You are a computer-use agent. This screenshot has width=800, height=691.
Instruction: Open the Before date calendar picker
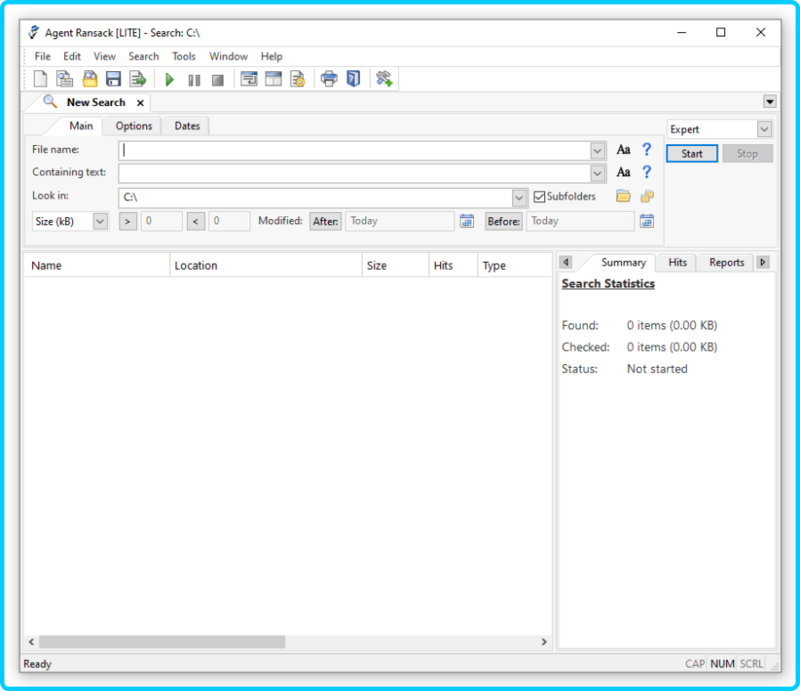(647, 221)
